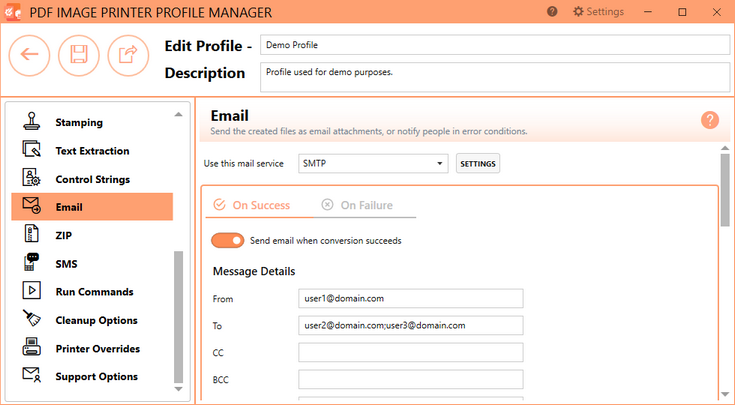This screenshot has height=405, width=735.
Task: Open the ZIP section label
Action: 63,236
